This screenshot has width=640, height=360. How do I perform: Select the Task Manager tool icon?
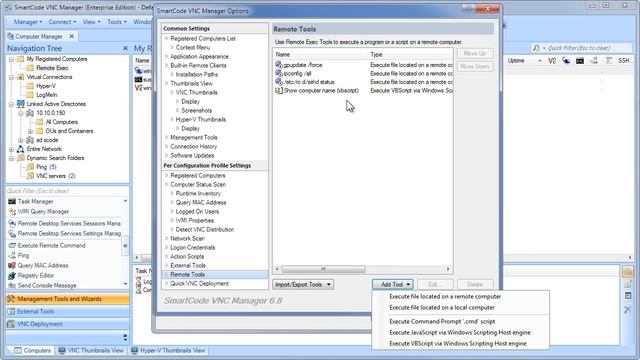coord(12,202)
